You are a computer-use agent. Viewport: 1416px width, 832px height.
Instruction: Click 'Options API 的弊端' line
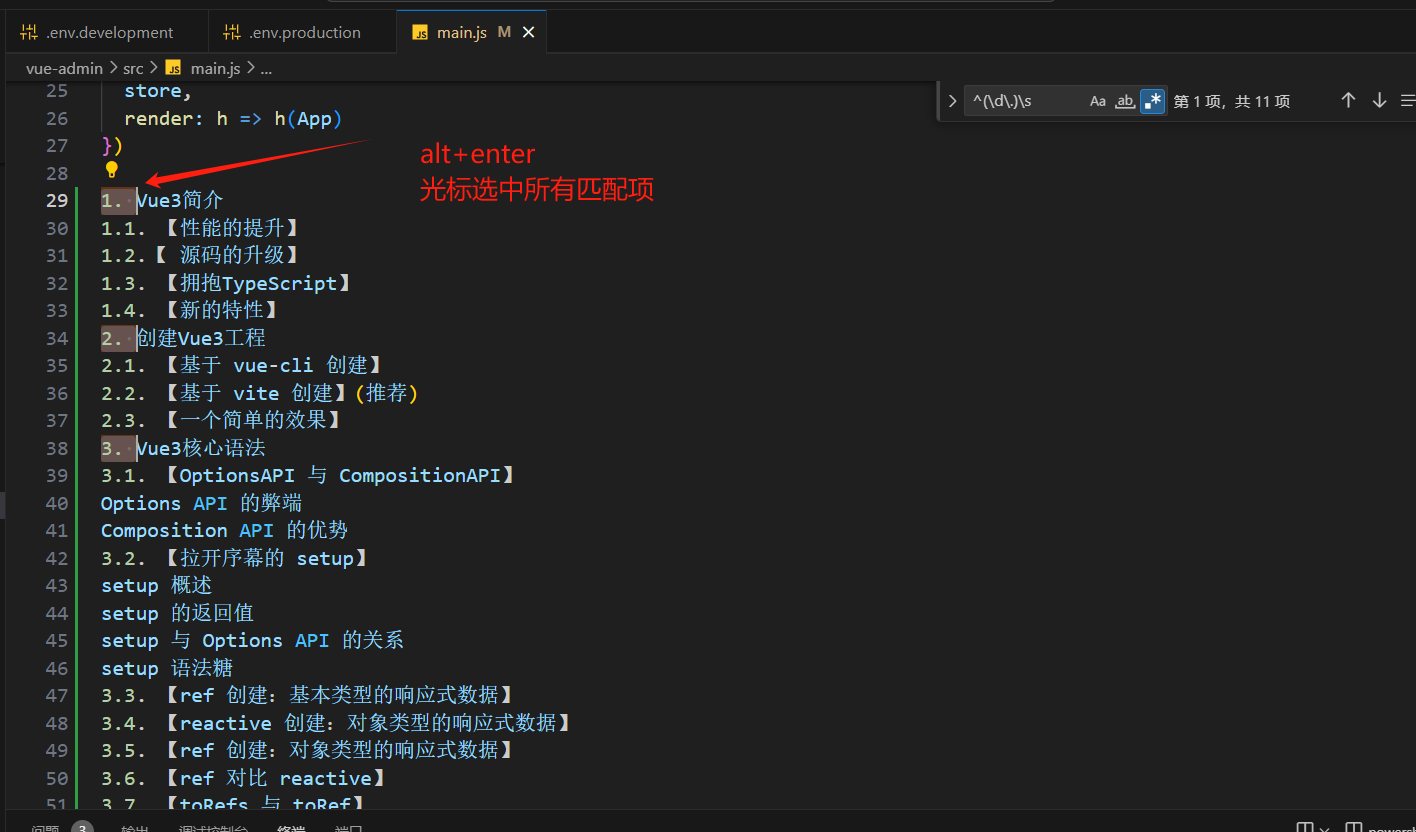click(x=201, y=503)
